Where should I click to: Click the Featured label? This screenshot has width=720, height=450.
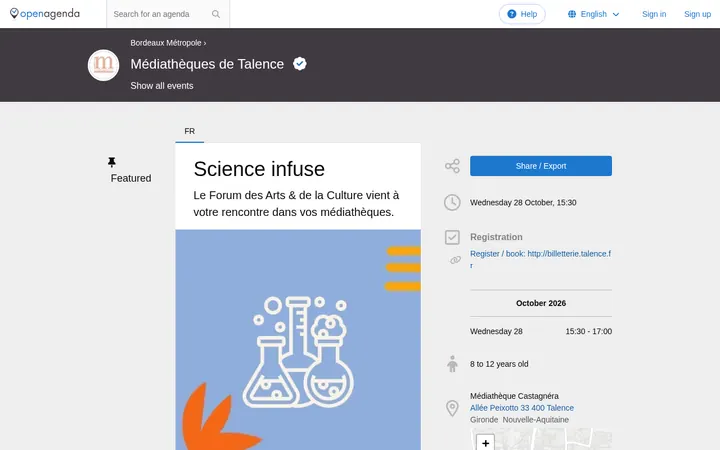(131, 178)
